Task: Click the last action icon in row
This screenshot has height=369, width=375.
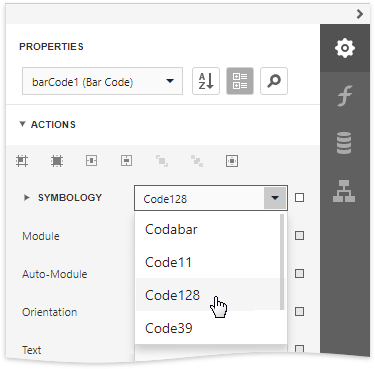Action: (232, 161)
